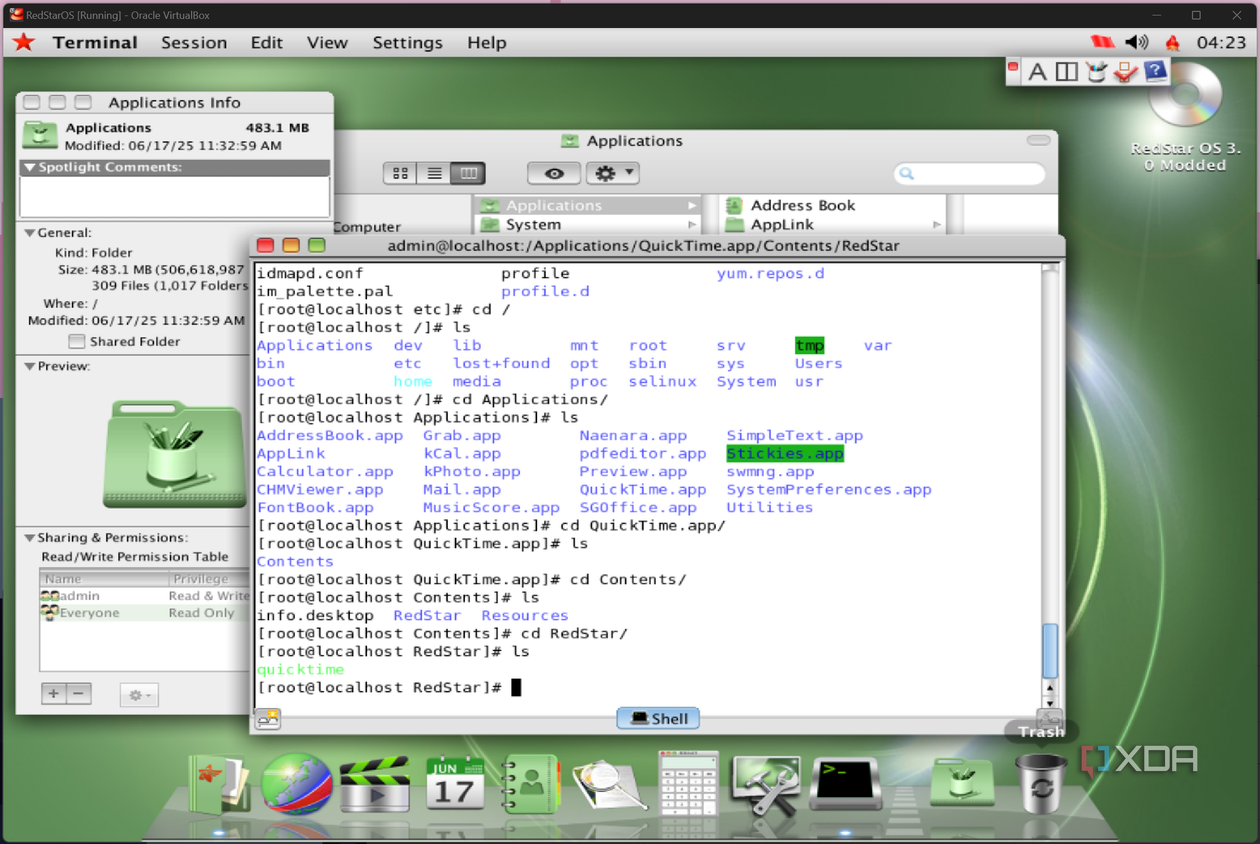Click toolbar toggle pill in Applications window
The image size is (1260, 844).
point(1039,141)
